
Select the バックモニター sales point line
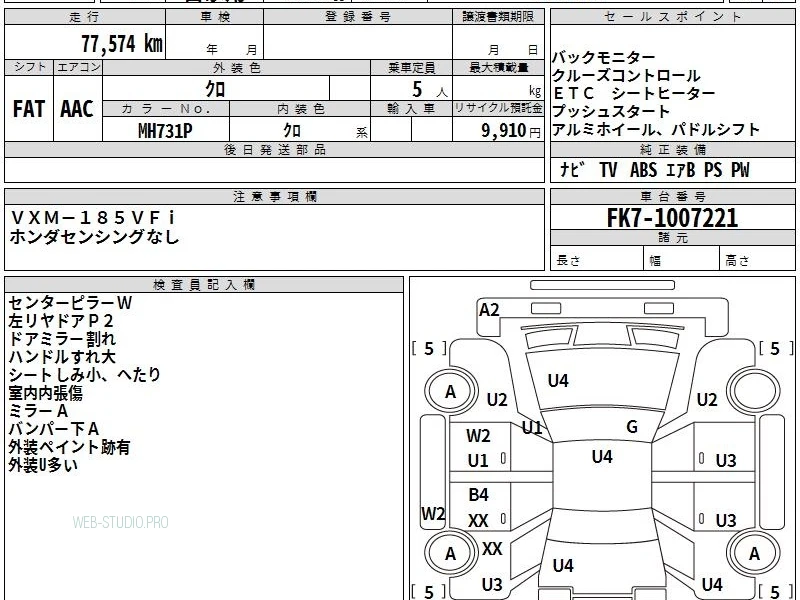pyautogui.click(x=603, y=57)
